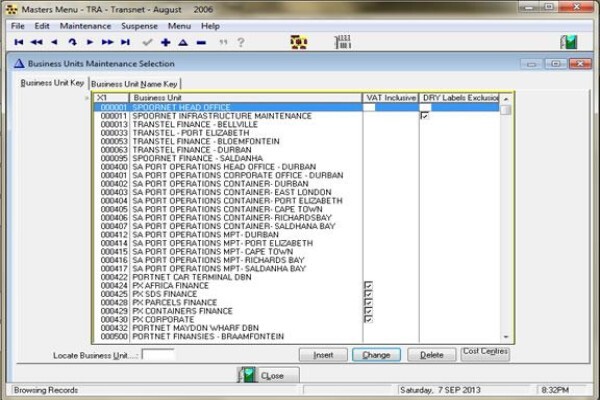This screenshot has width=600, height=400.
Task: Select row SPOORNET FINANCE - SALDANHA
Action: click(x=297, y=158)
